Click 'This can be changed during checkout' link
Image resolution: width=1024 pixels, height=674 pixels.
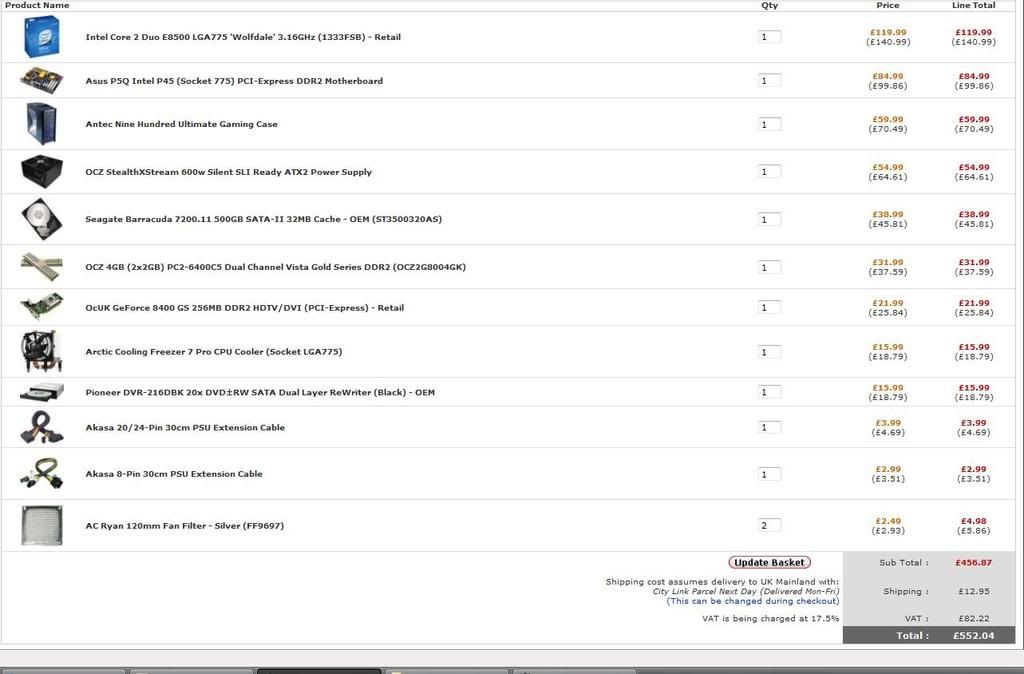click(x=753, y=601)
